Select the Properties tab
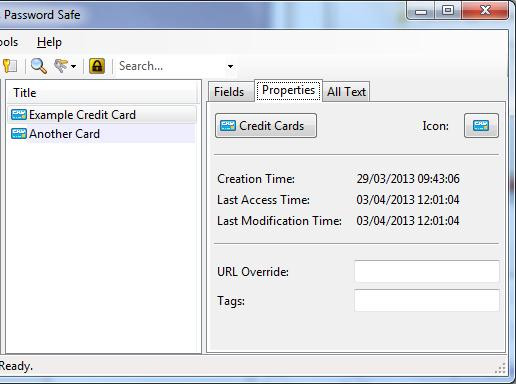Image resolution: width=516 pixels, height=384 pixels. pos(288,90)
